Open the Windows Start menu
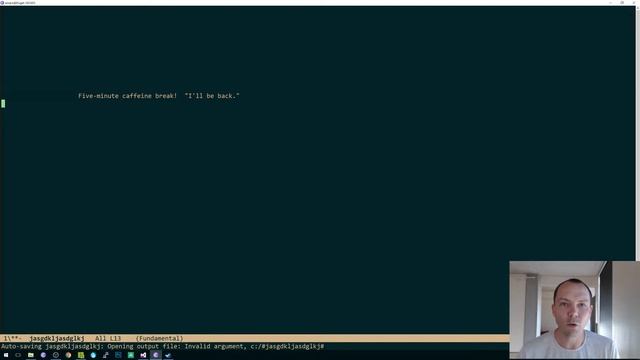Image resolution: width=640 pixels, height=360 pixels. click(6, 355)
